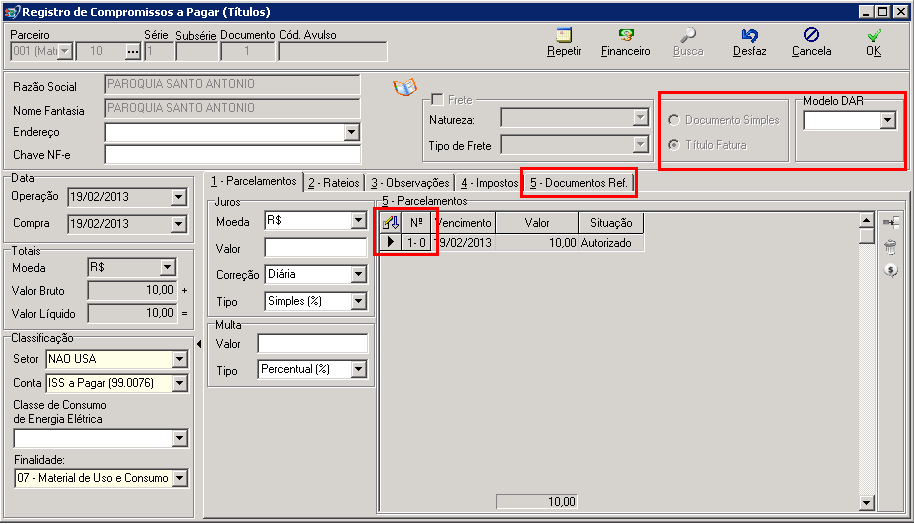
Task: Confirm with the OK checkmark icon
Action: pyautogui.click(x=874, y=36)
